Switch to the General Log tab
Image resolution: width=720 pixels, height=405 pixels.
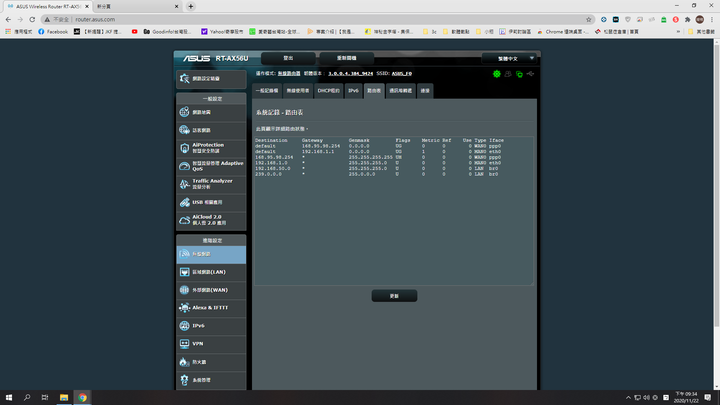pos(267,91)
